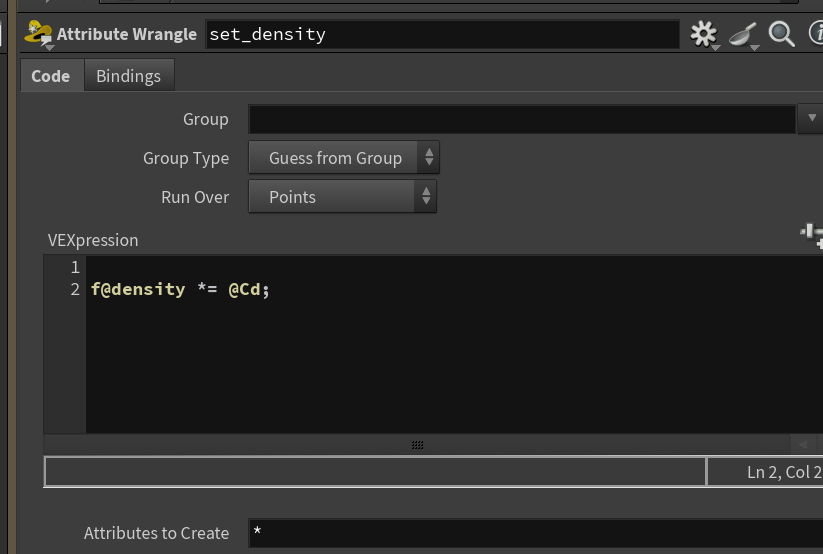This screenshot has height=554, width=823.
Task: Open the gear parameter settings menu
Action: point(703,34)
